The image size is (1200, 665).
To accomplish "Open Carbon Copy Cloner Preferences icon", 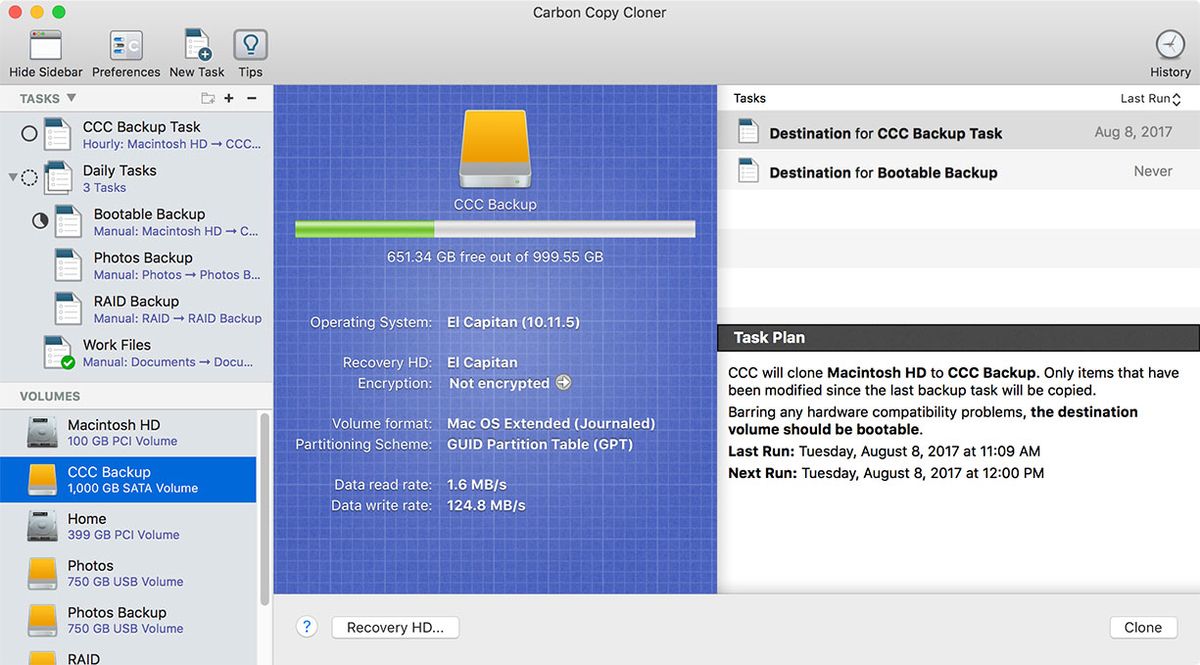I will pyautogui.click(x=126, y=45).
